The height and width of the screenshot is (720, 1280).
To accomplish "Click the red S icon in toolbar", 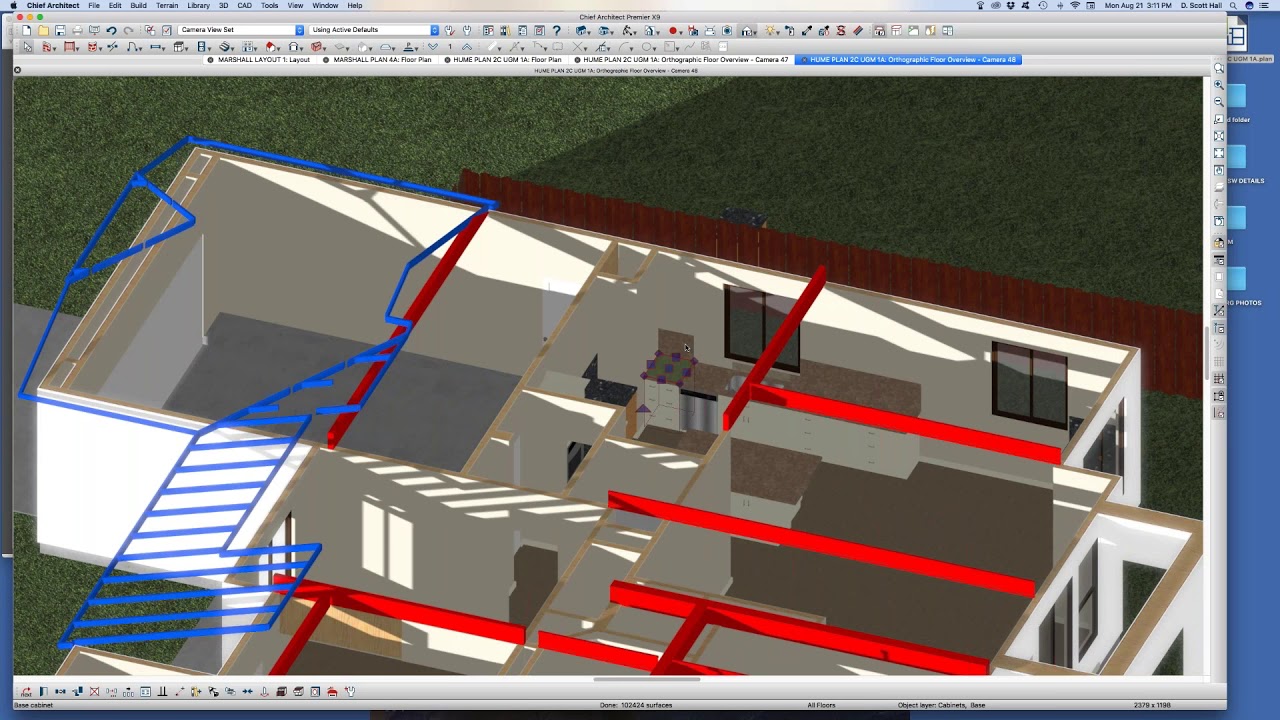I will [840, 30].
